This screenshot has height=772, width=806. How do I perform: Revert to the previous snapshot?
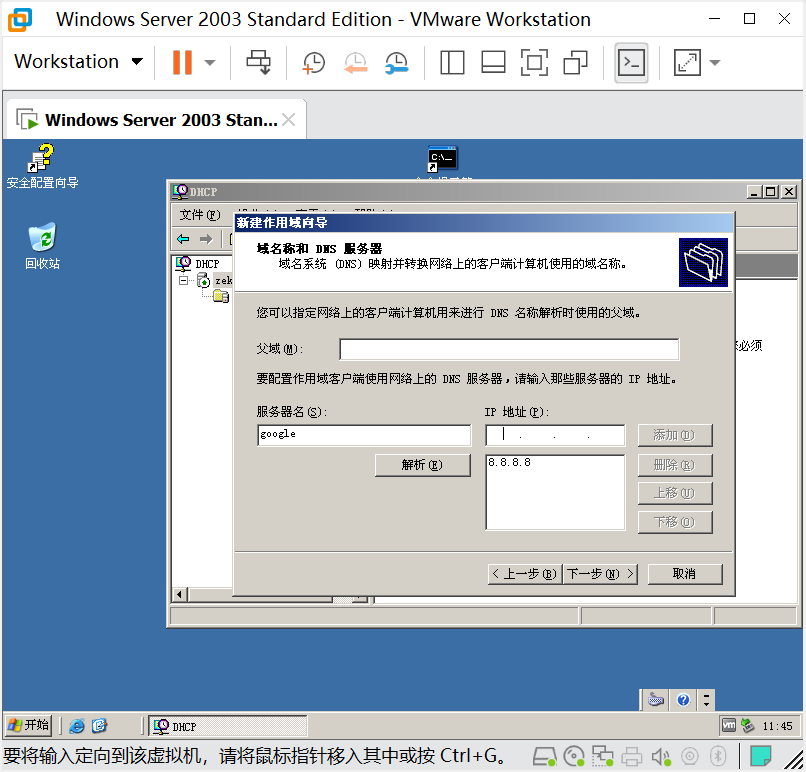click(x=355, y=63)
